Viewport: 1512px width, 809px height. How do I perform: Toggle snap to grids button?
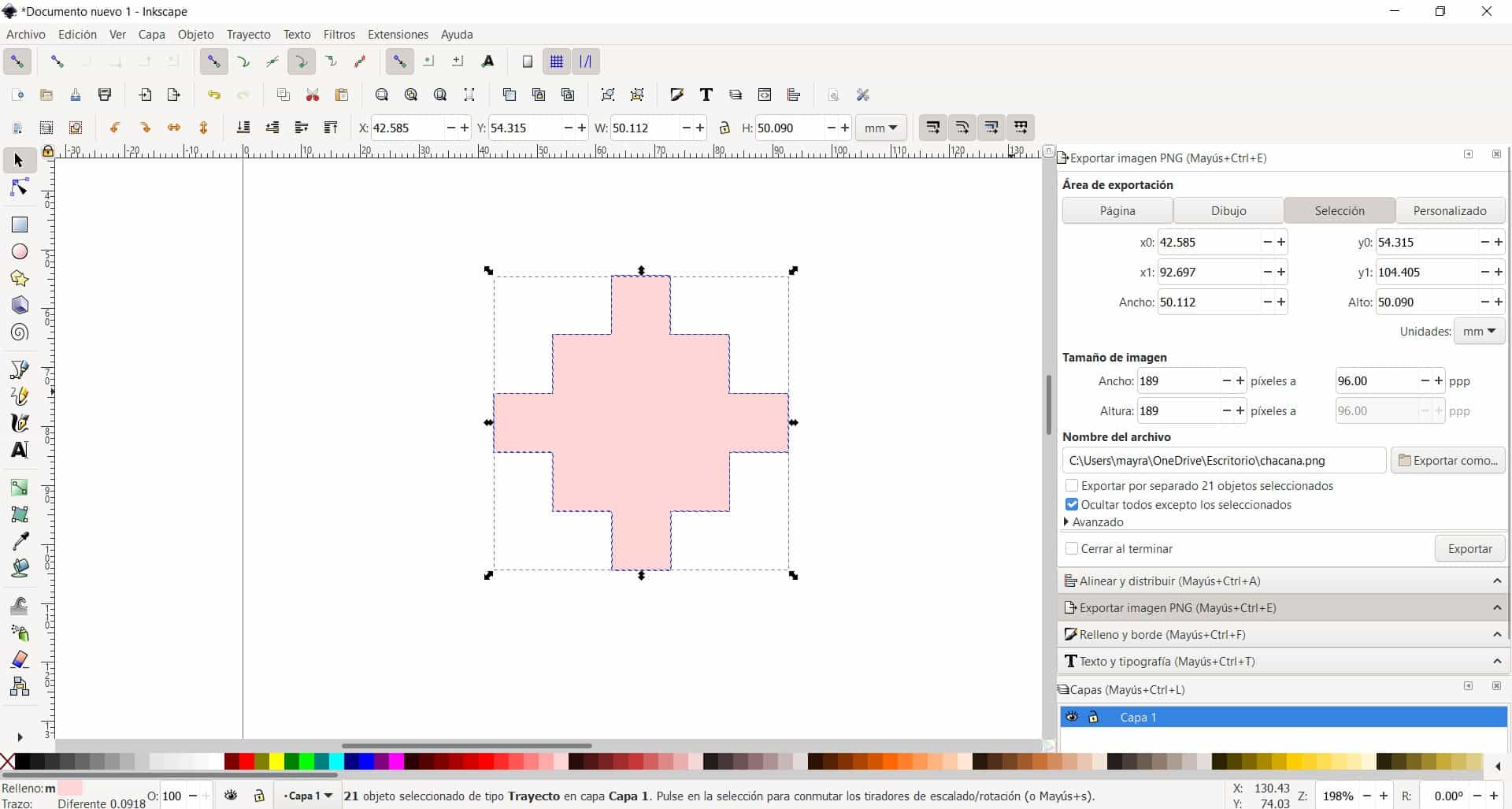557,61
